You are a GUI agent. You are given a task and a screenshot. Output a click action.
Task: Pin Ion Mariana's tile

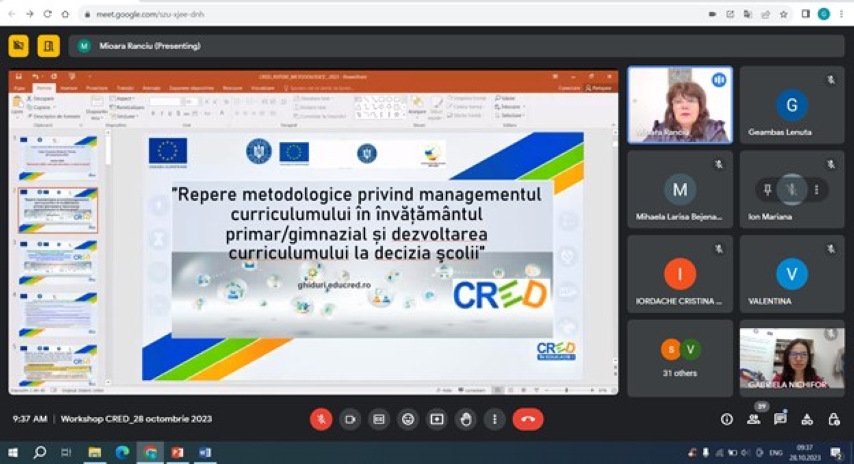pyautogui.click(x=767, y=189)
